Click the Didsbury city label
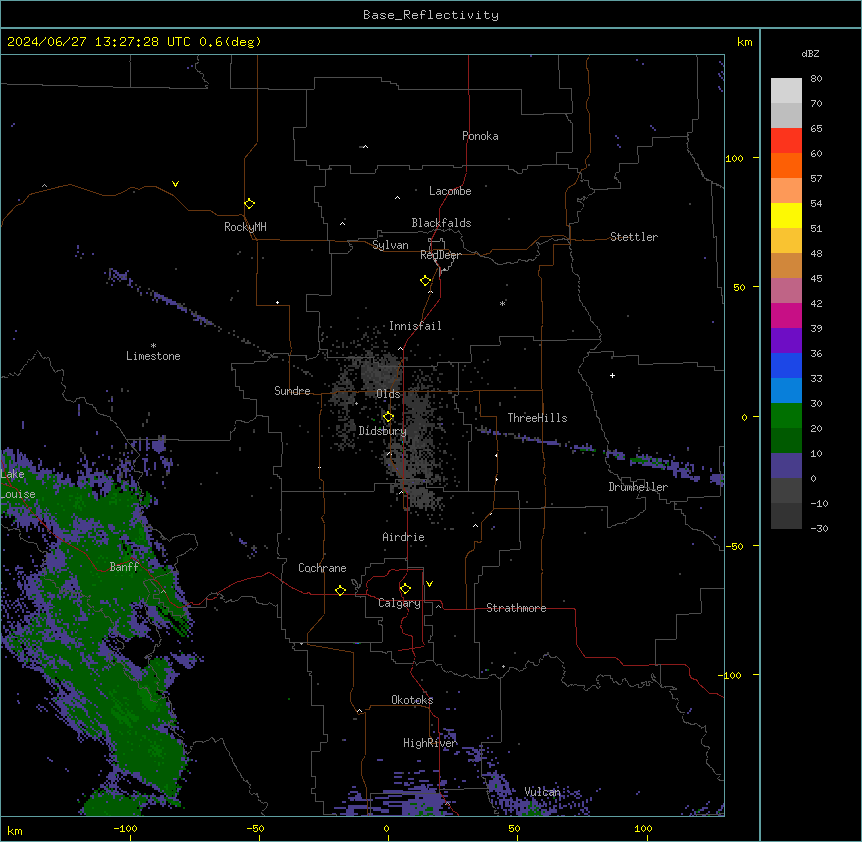 [x=383, y=431]
